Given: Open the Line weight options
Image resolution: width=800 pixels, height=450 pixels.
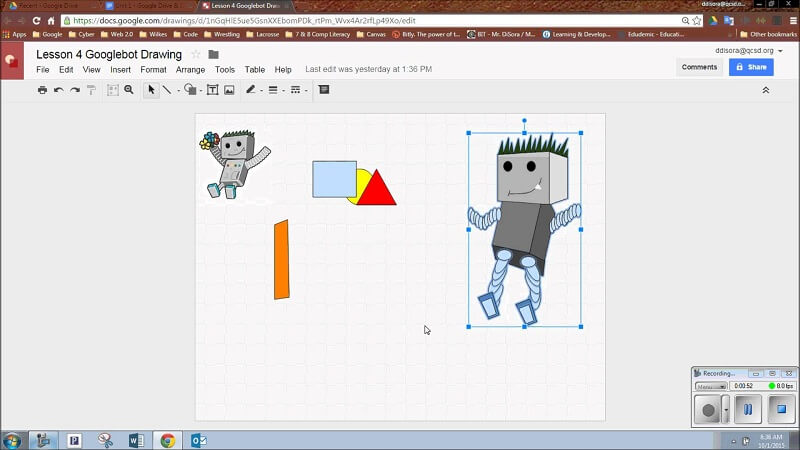Looking at the screenshot, I should 273,90.
